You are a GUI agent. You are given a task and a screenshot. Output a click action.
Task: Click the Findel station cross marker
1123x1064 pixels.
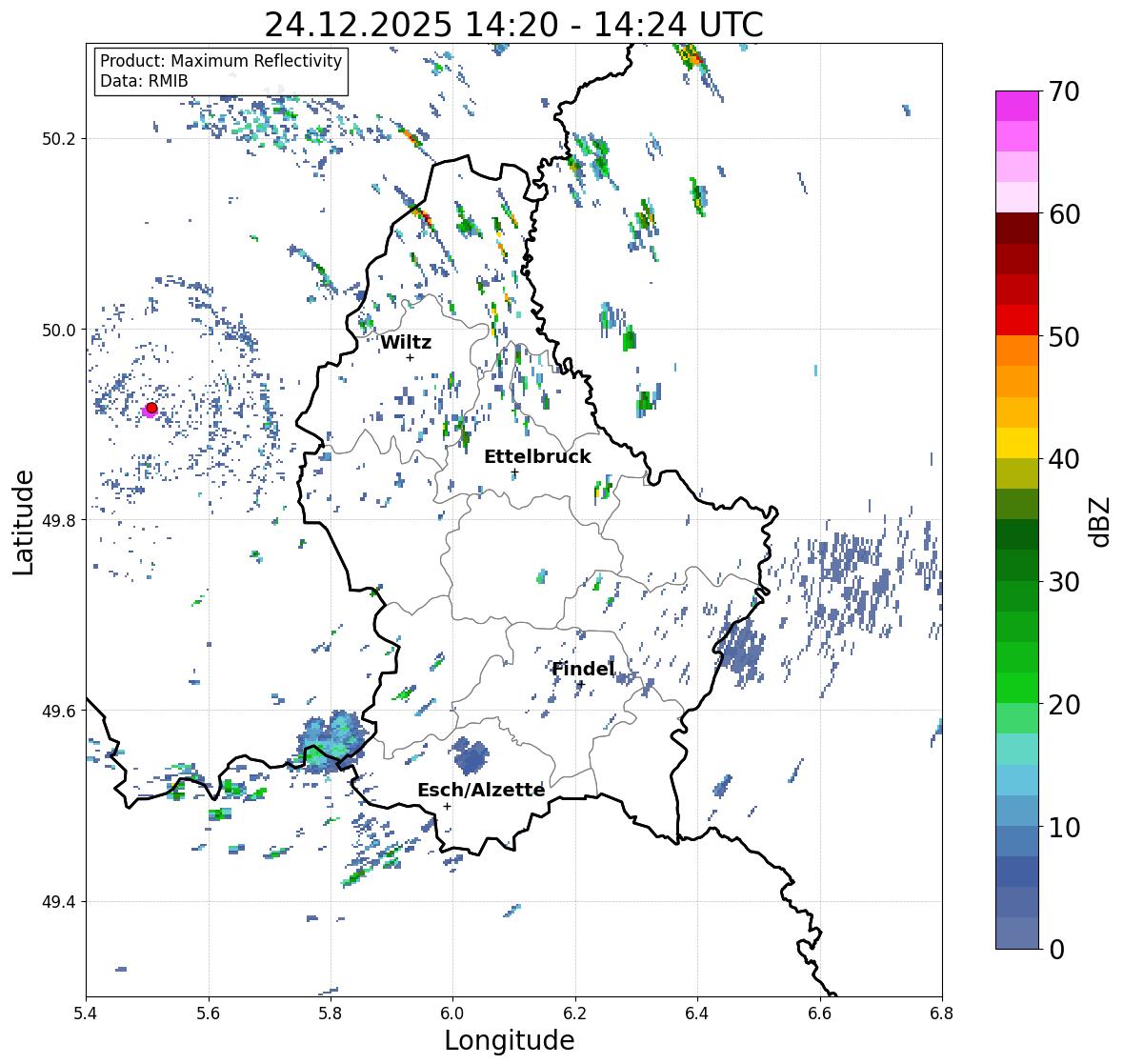pos(581,684)
